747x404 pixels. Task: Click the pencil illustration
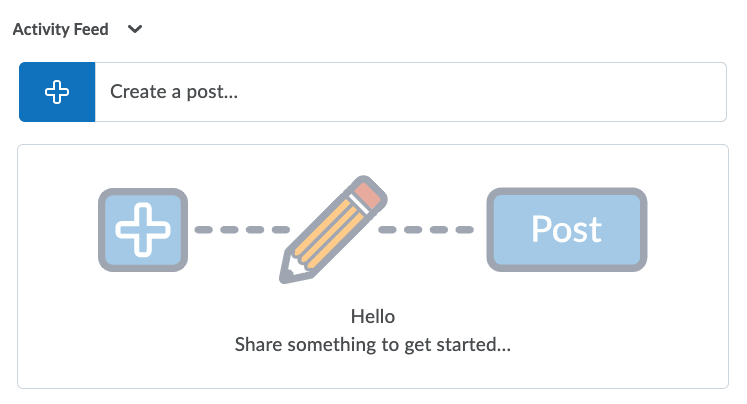(330, 230)
